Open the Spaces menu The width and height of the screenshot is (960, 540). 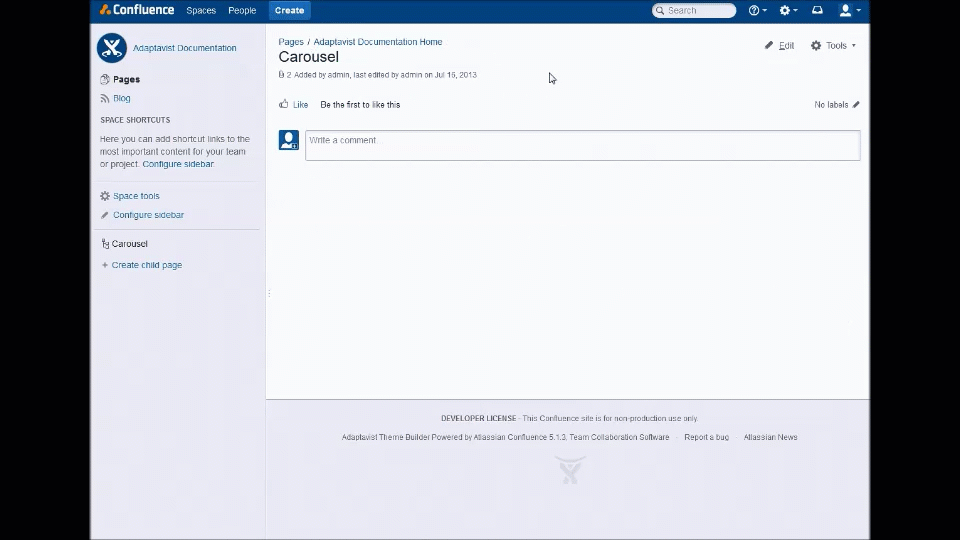201,10
